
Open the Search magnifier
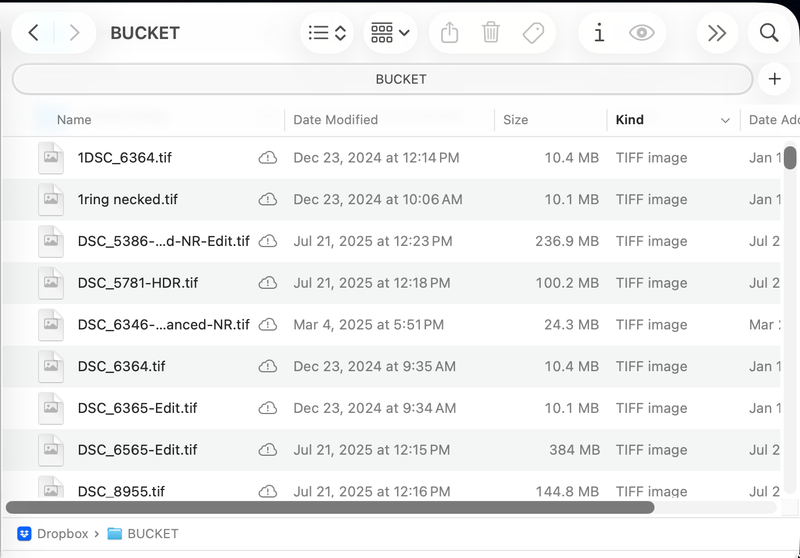click(769, 33)
